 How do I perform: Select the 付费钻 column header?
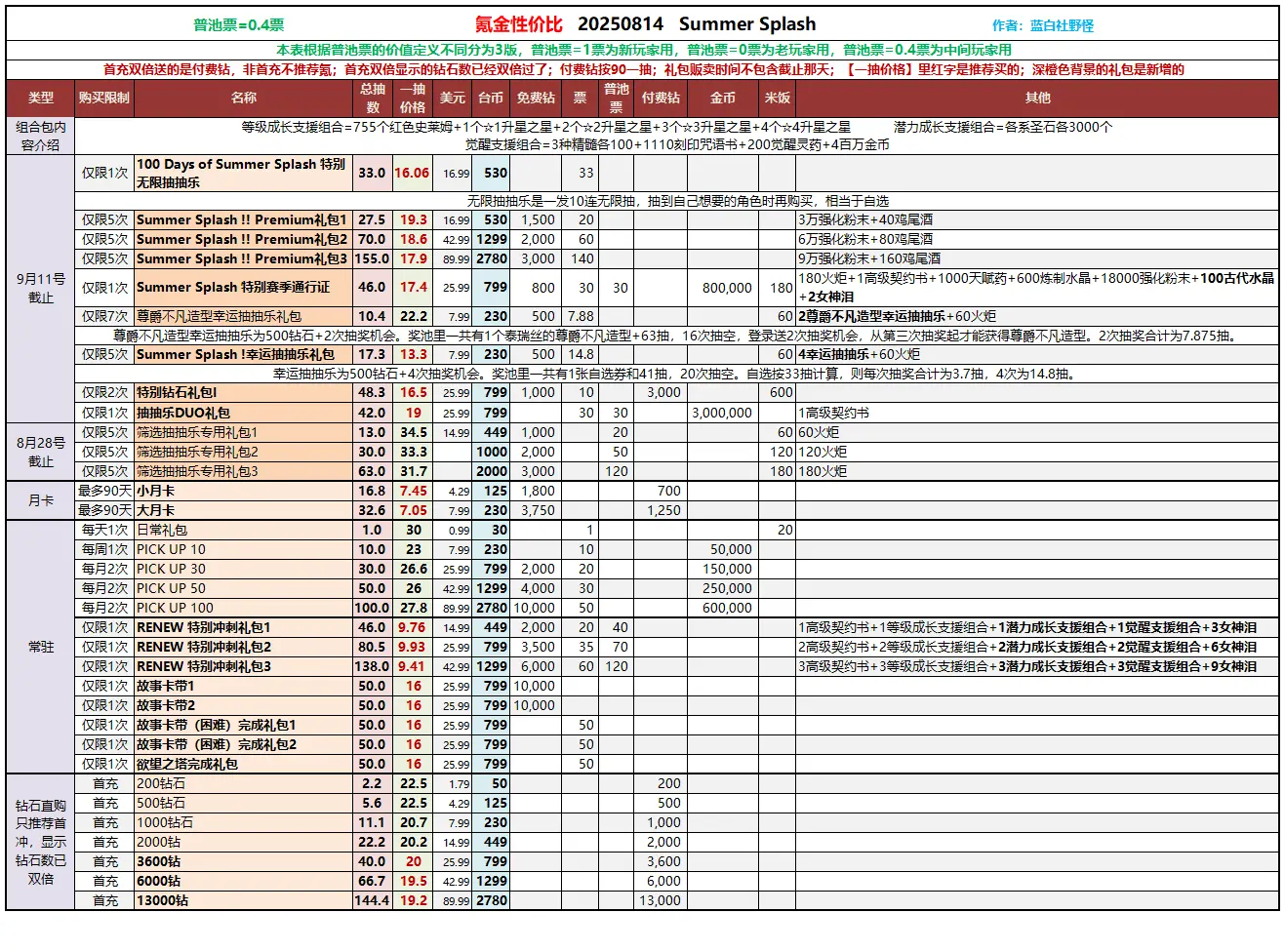click(661, 98)
